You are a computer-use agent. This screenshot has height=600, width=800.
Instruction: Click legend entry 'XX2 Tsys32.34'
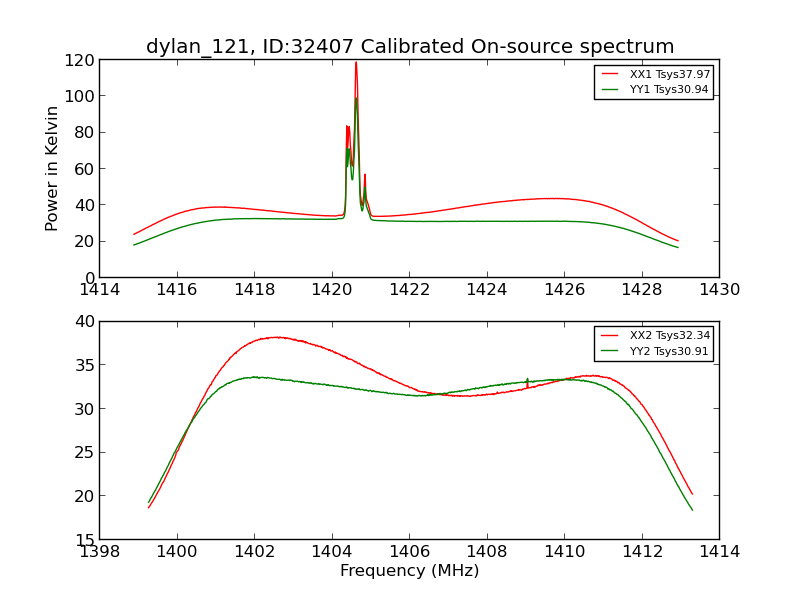tap(669, 335)
